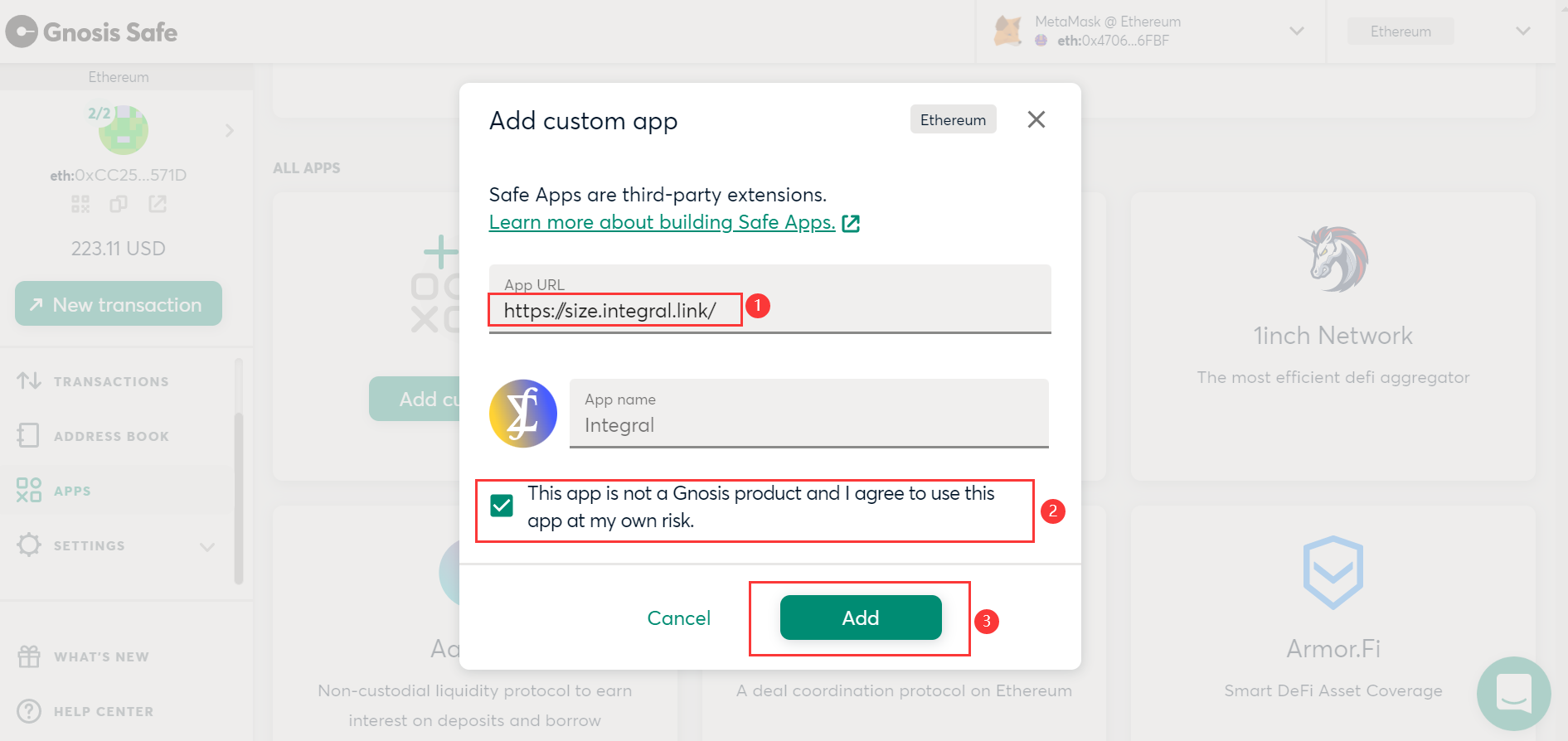Click the MetaMask fox wallet icon
This screenshot has height=741, width=1568.
point(1008,31)
